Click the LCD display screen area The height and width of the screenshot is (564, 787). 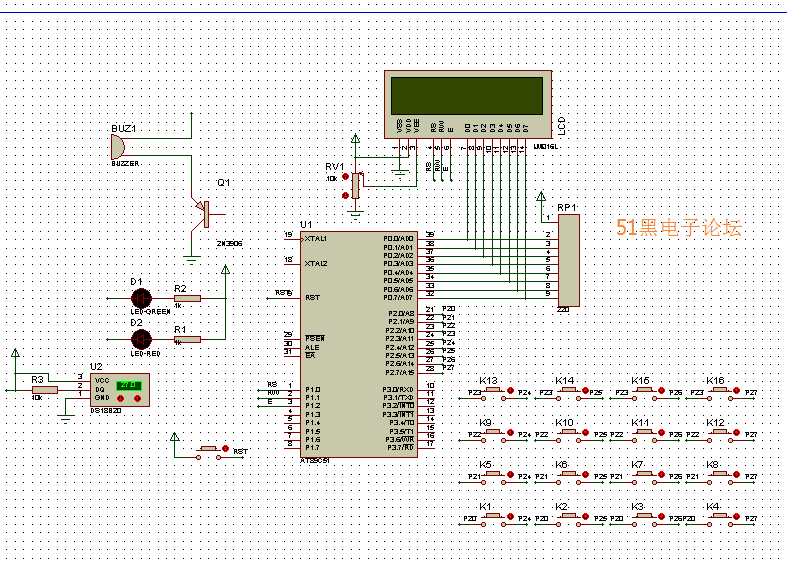tap(467, 96)
